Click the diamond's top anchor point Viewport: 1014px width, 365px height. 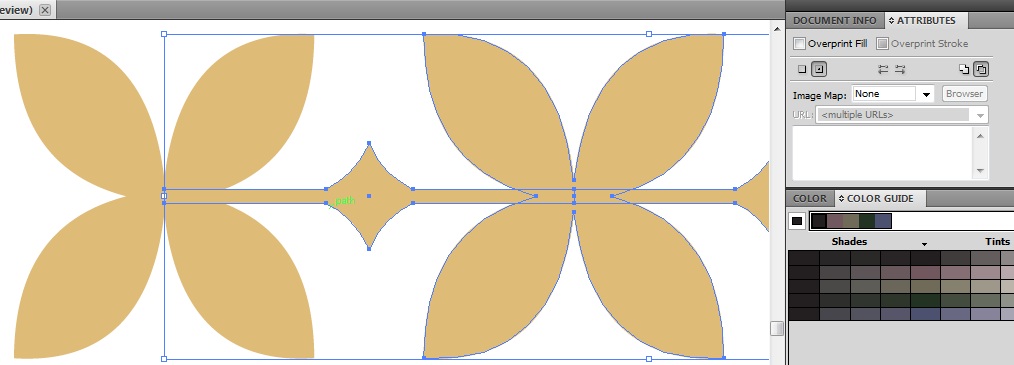point(369,143)
